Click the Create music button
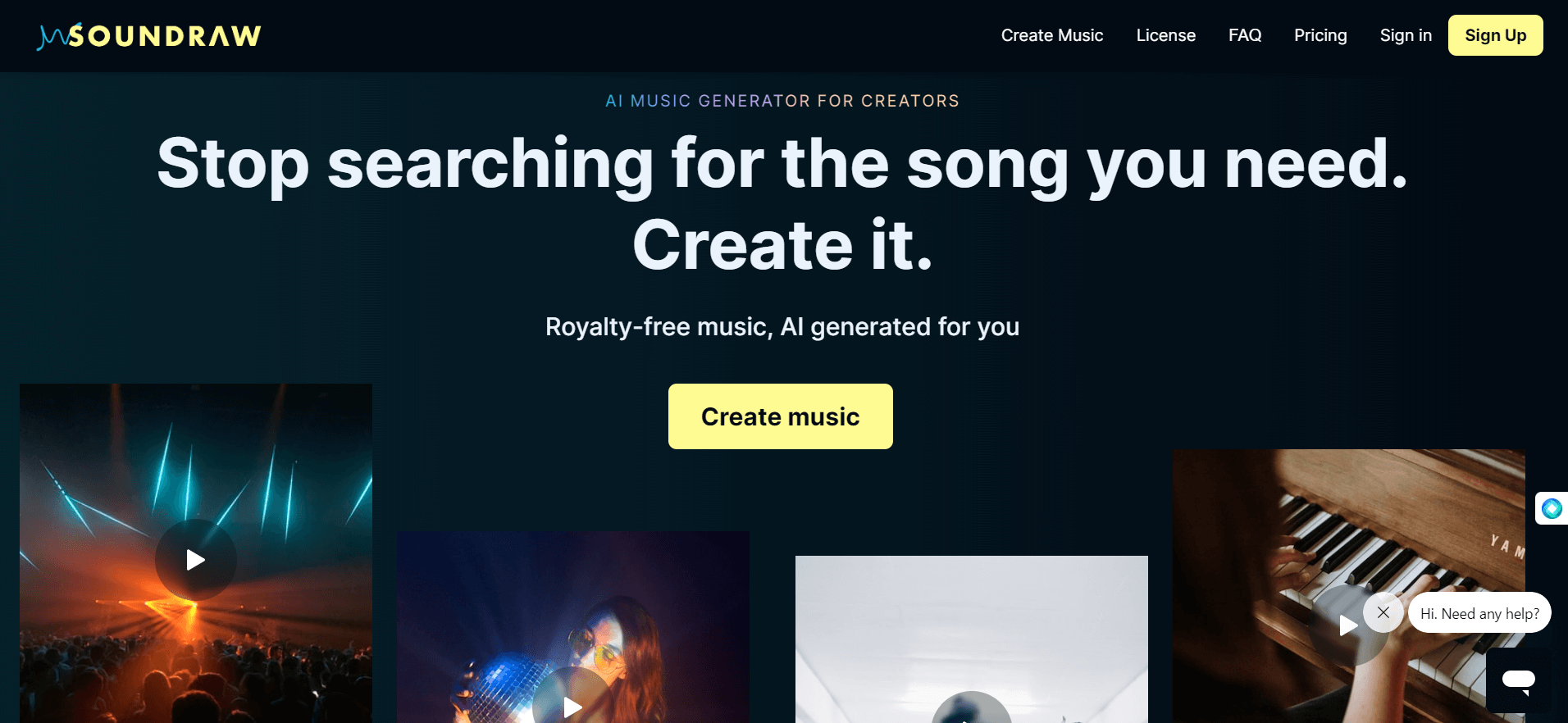 (780, 416)
